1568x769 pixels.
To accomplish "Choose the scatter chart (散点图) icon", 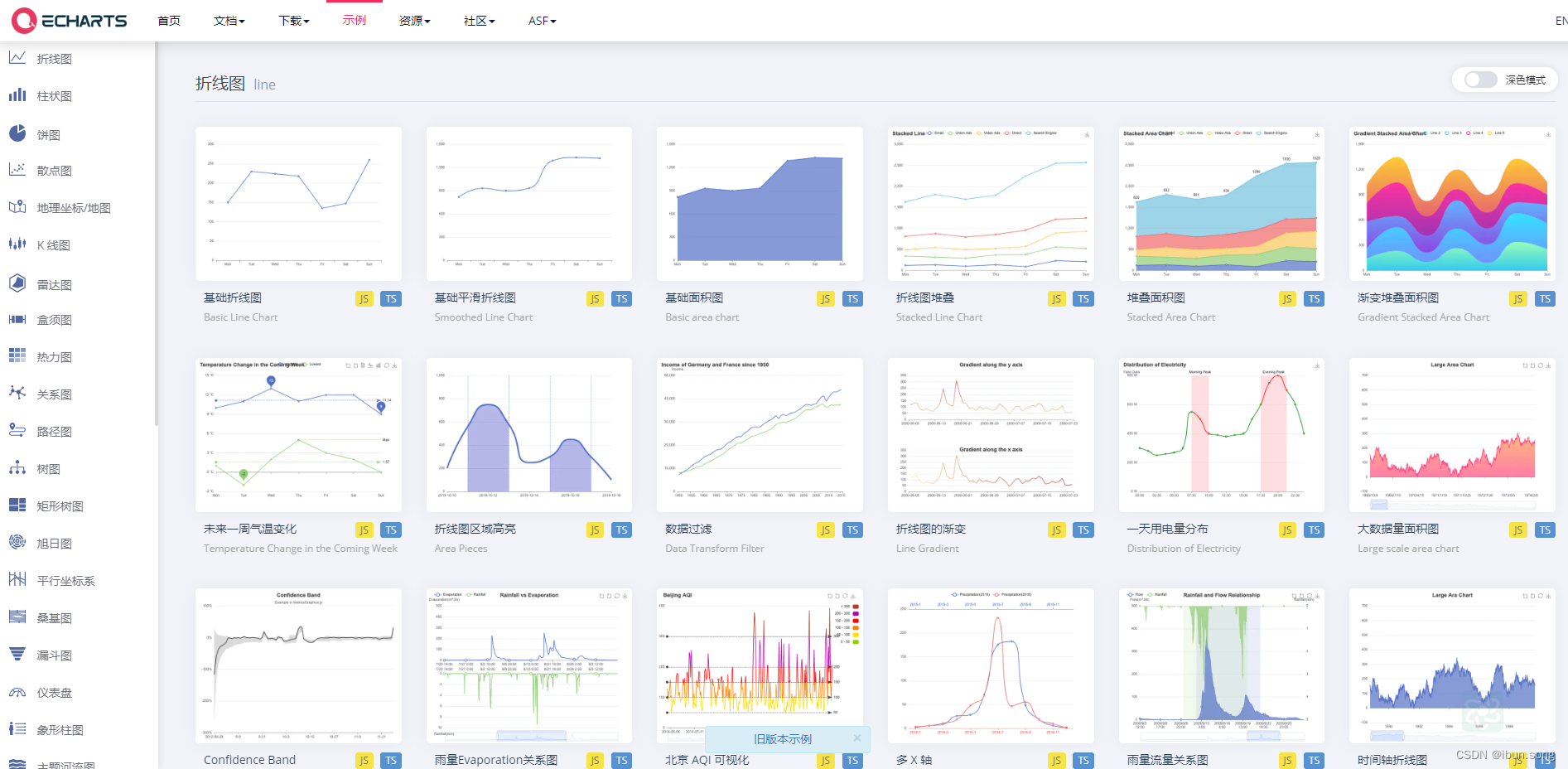I will coord(17,170).
